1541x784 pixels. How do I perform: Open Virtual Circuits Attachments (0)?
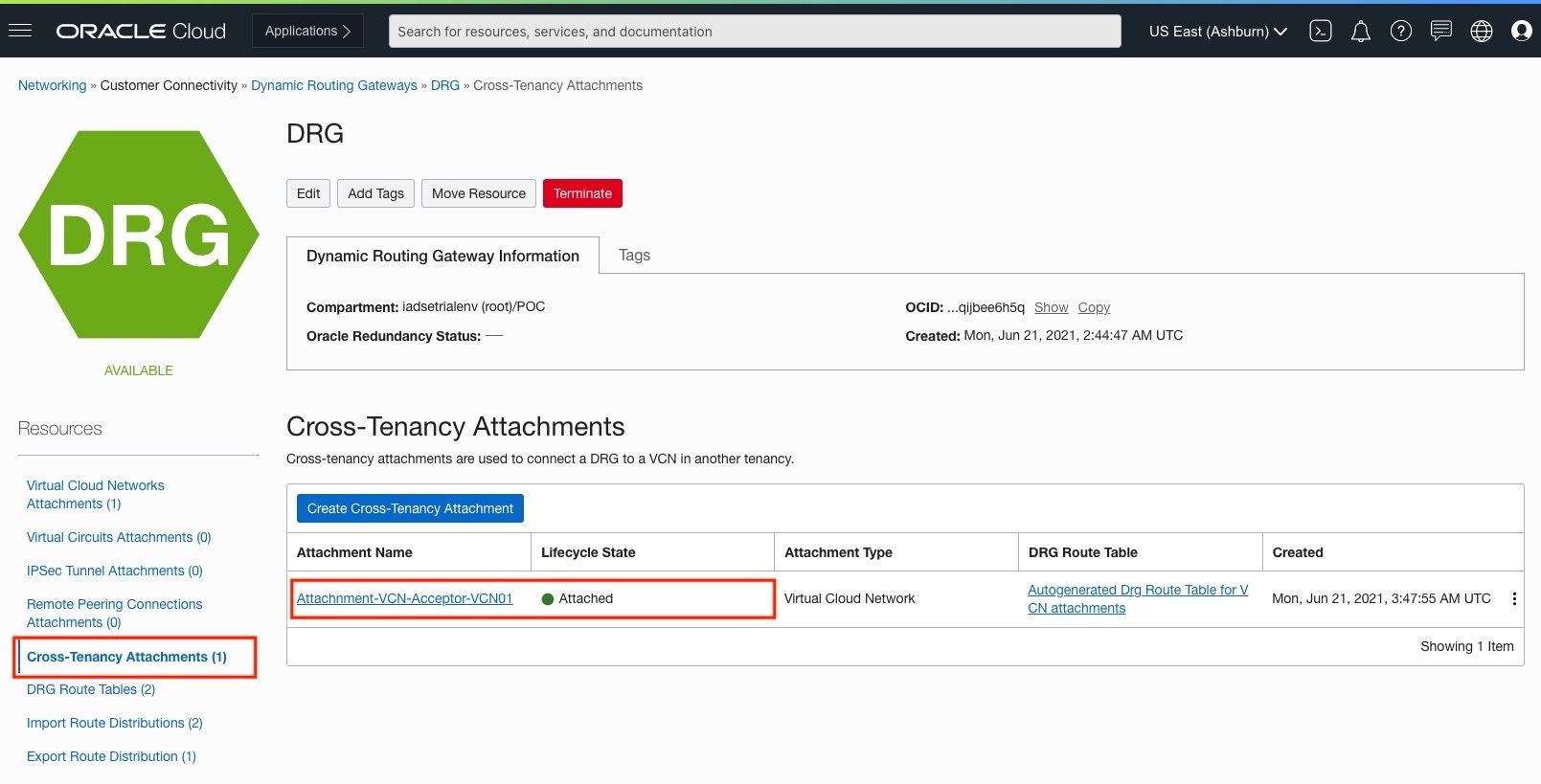tap(119, 537)
